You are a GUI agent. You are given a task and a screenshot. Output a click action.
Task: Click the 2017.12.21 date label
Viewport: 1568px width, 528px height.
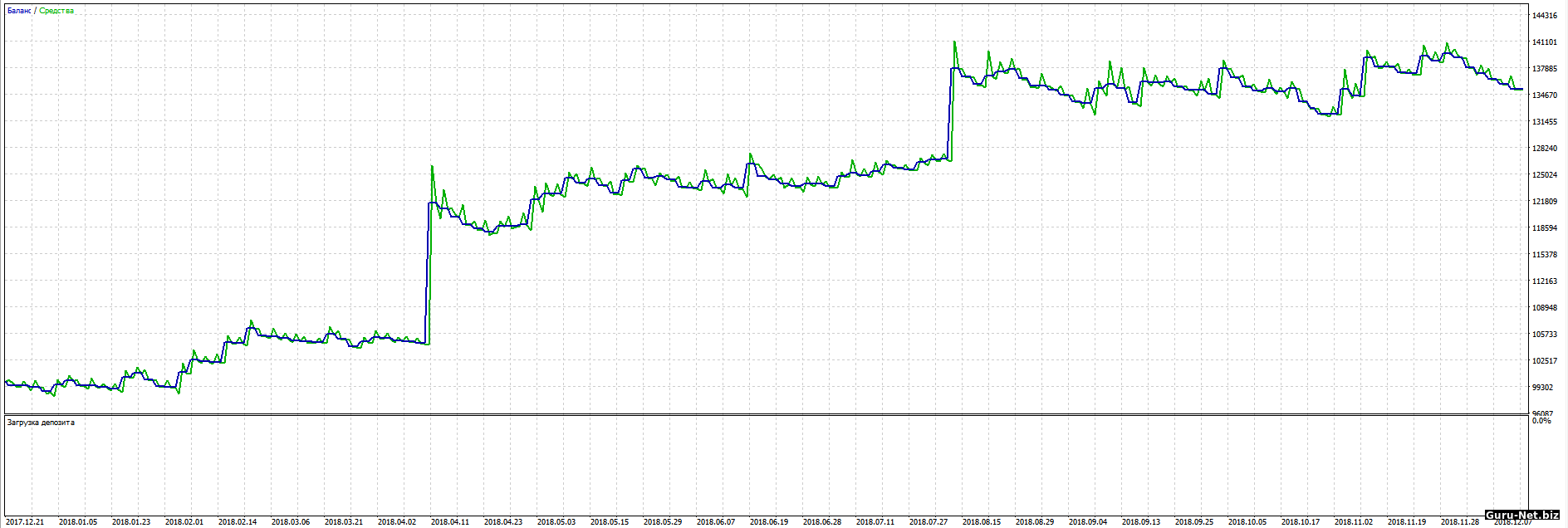point(25,522)
